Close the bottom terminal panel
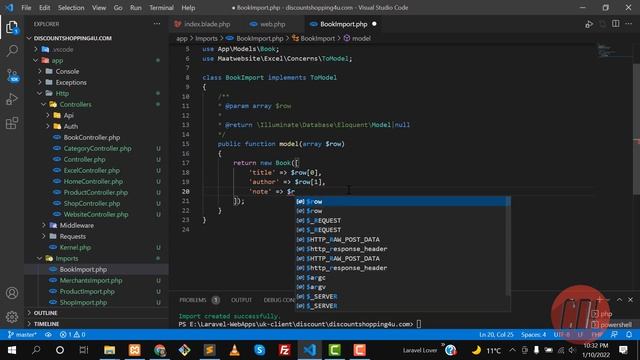The image size is (640, 360). point(631,300)
